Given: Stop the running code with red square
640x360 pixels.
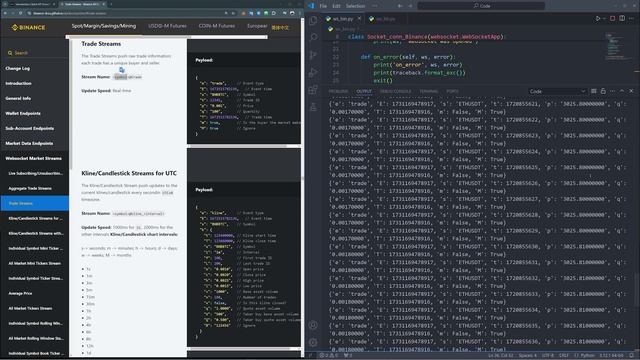Looking at the screenshot, I should [612, 19].
